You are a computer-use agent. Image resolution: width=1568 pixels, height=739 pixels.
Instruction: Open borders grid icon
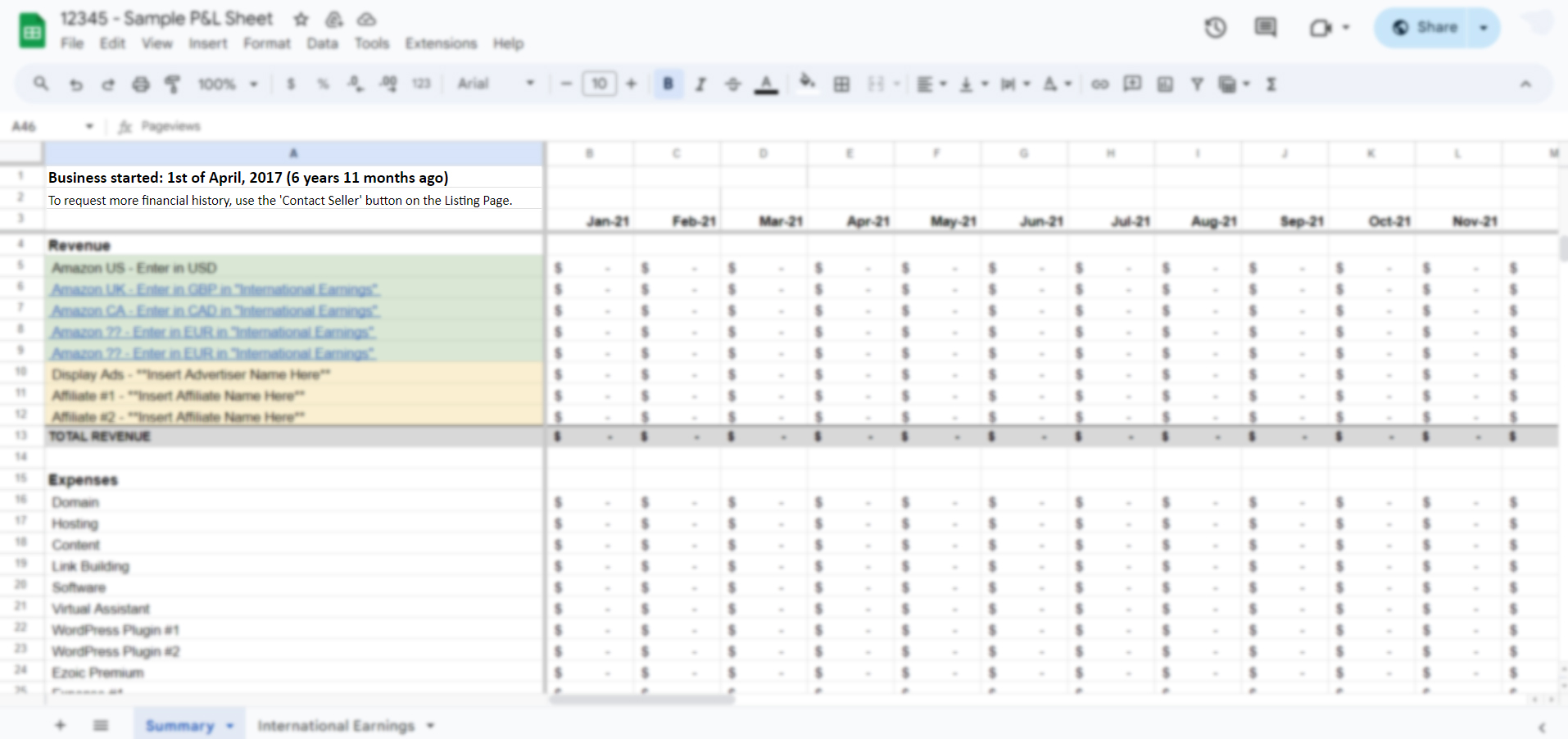pyautogui.click(x=841, y=84)
